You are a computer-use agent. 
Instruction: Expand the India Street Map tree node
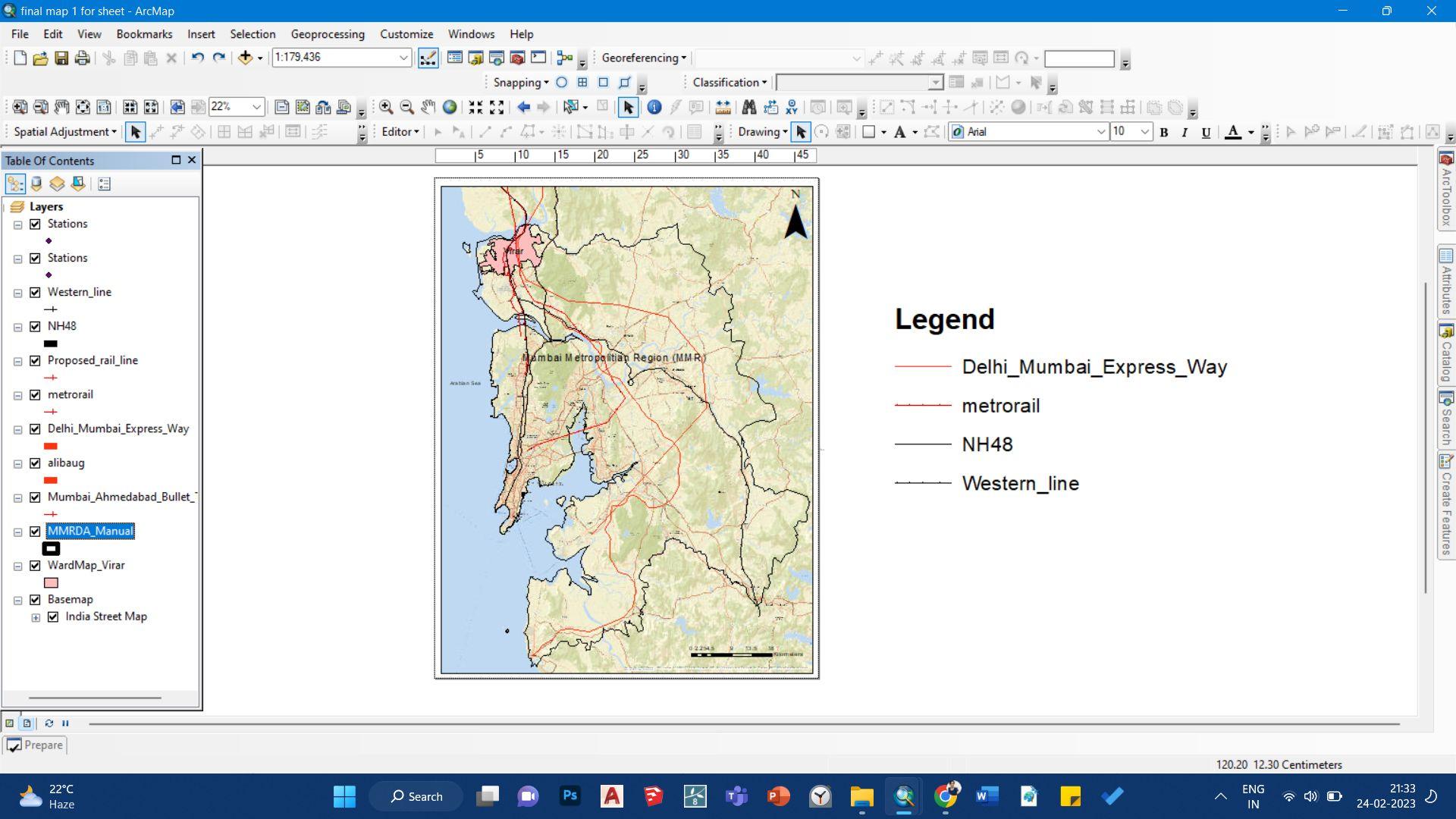(x=36, y=617)
